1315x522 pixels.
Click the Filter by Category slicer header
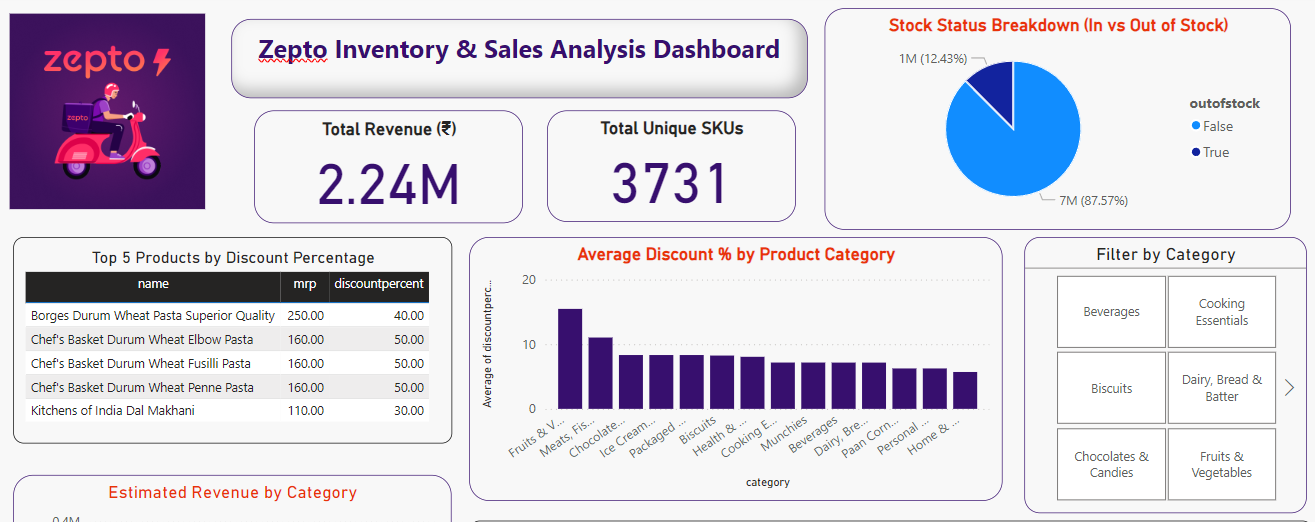[1166, 254]
